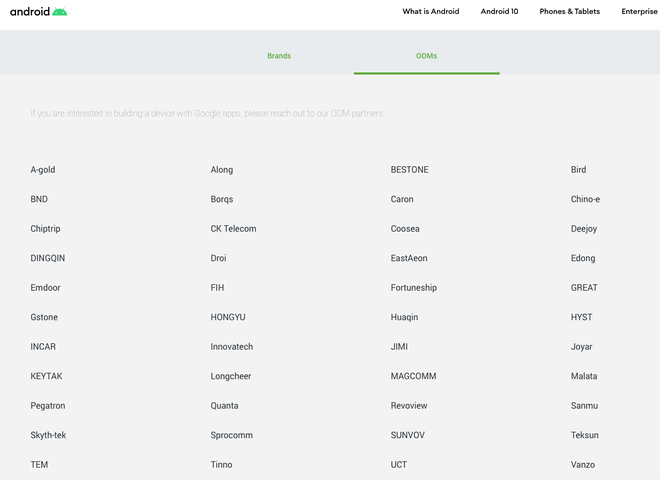Click the Along ODM entry
Viewport: 660px width, 480px height.
click(222, 170)
